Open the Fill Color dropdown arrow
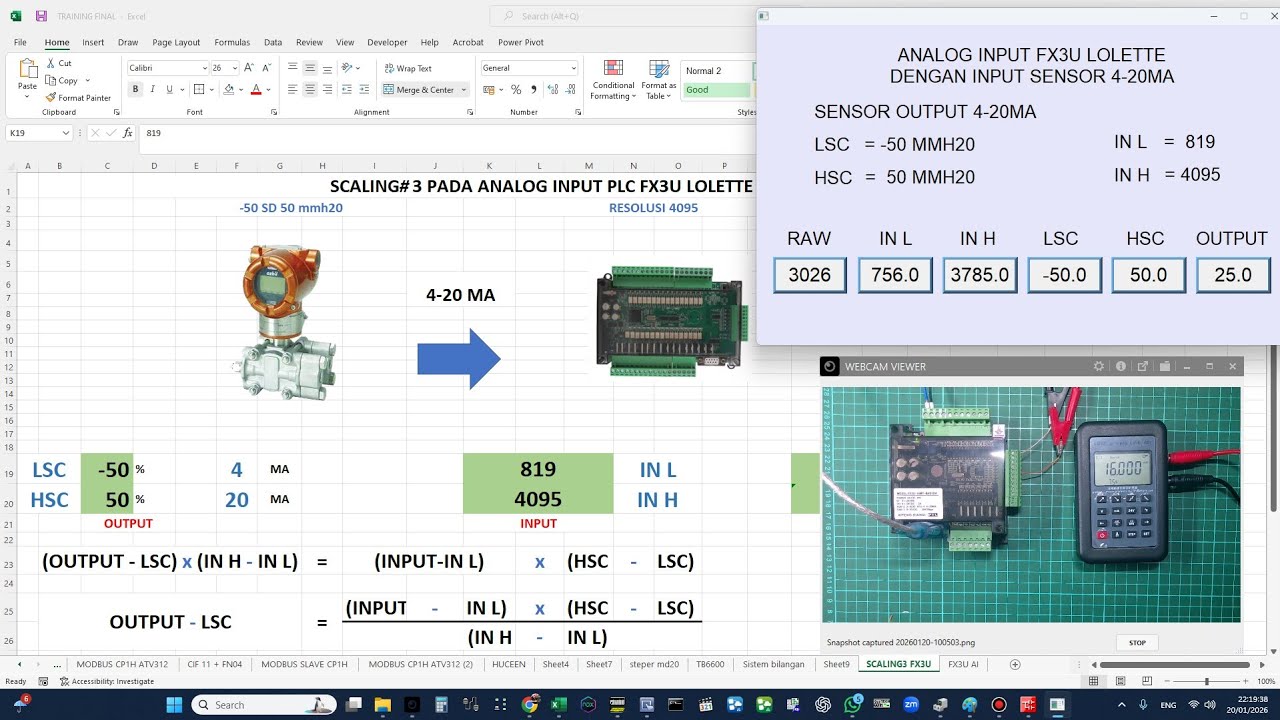Viewport: 1280px width, 720px height. click(x=240, y=89)
